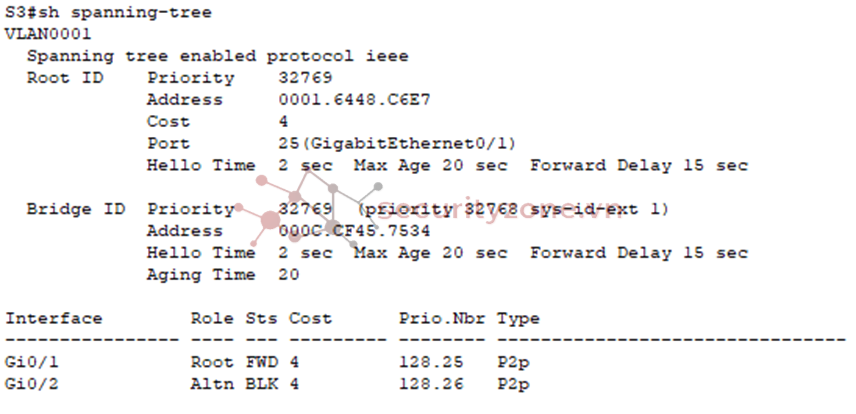
Task: Select the Gi0/1 interface row
Action: pos(268,362)
